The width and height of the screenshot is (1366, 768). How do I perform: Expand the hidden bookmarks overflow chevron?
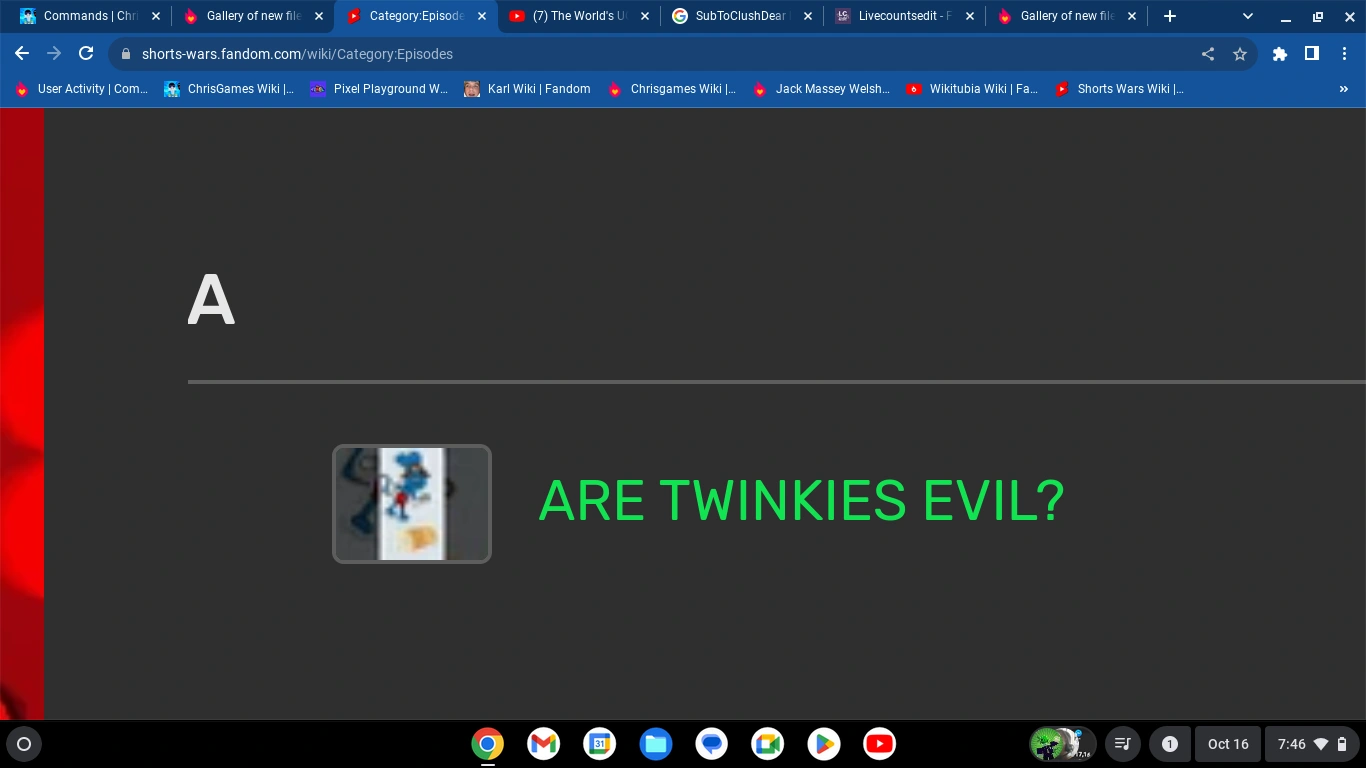(x=1345, y=89)
